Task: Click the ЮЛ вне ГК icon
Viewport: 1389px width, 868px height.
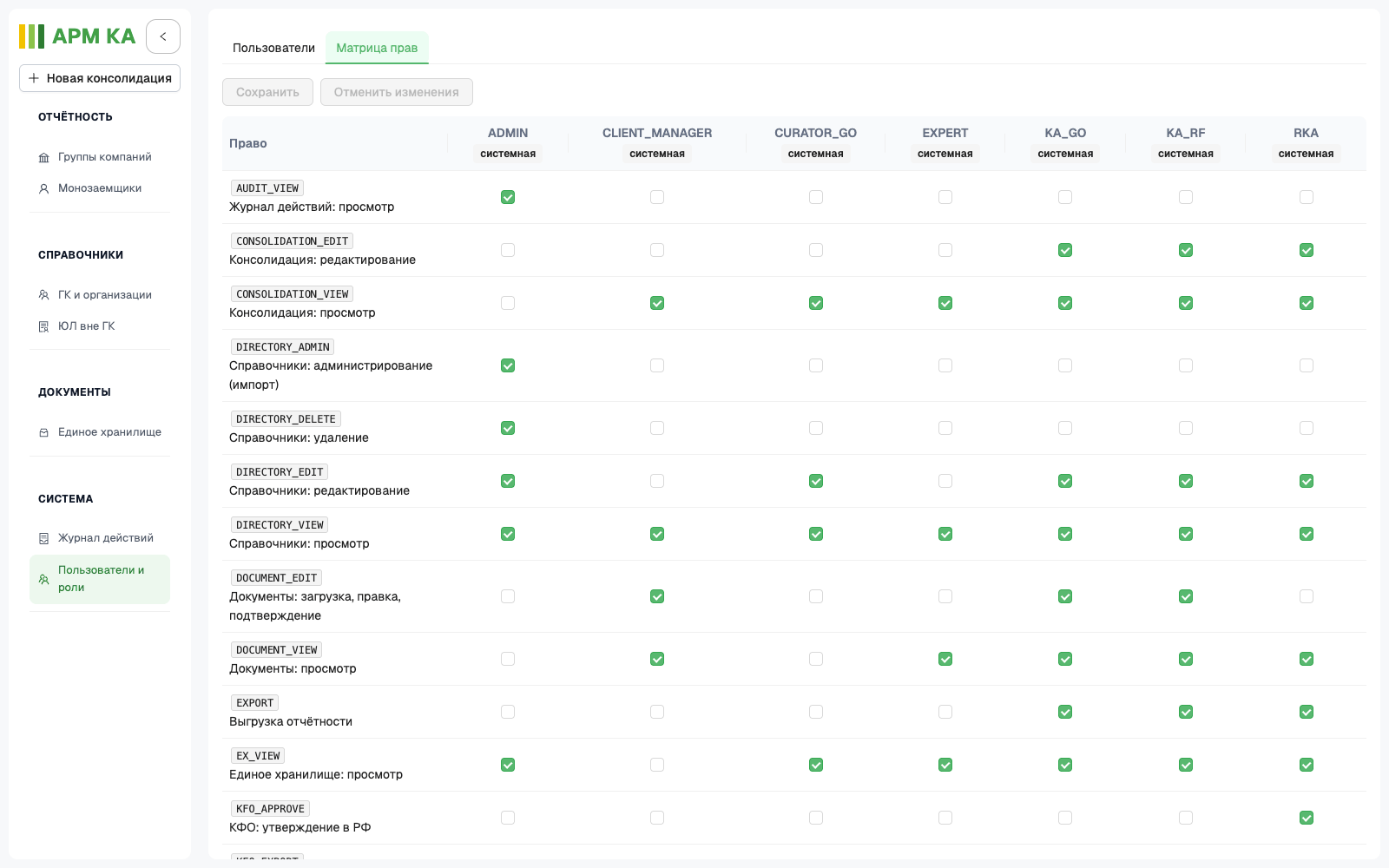Action: click(43, 326)
